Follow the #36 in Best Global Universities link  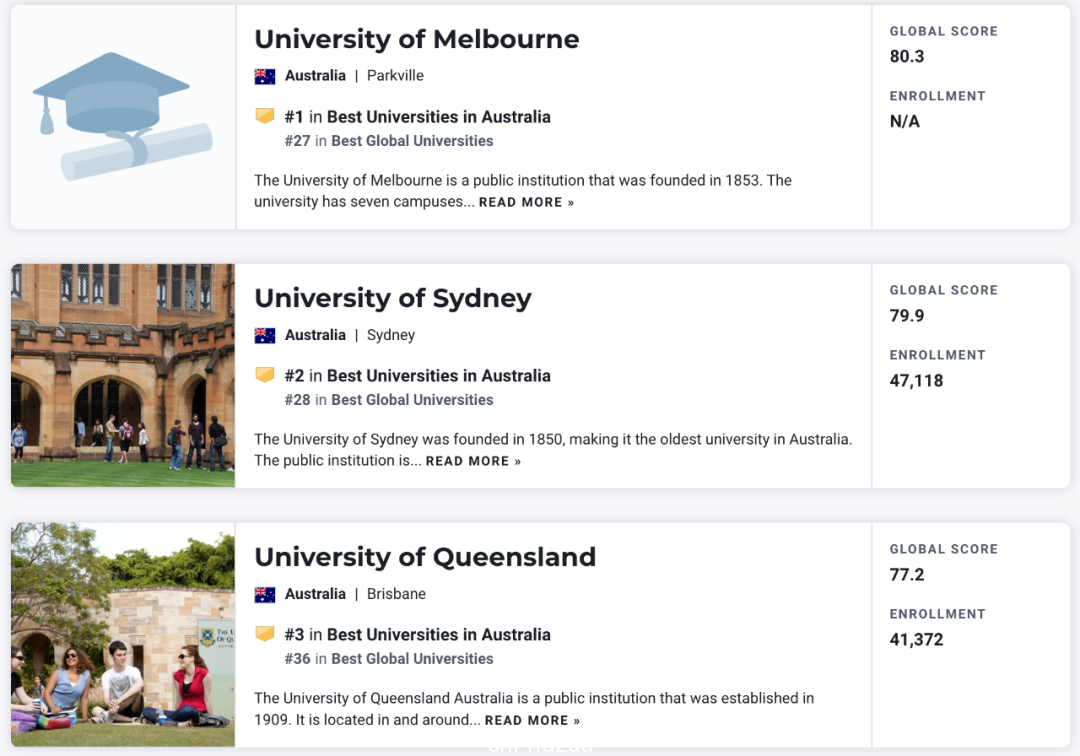(388, 659)
